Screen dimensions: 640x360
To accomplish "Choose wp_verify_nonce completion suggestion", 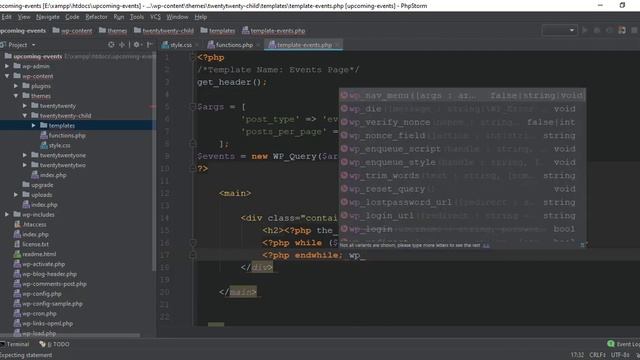I will (x=462, y=122).
